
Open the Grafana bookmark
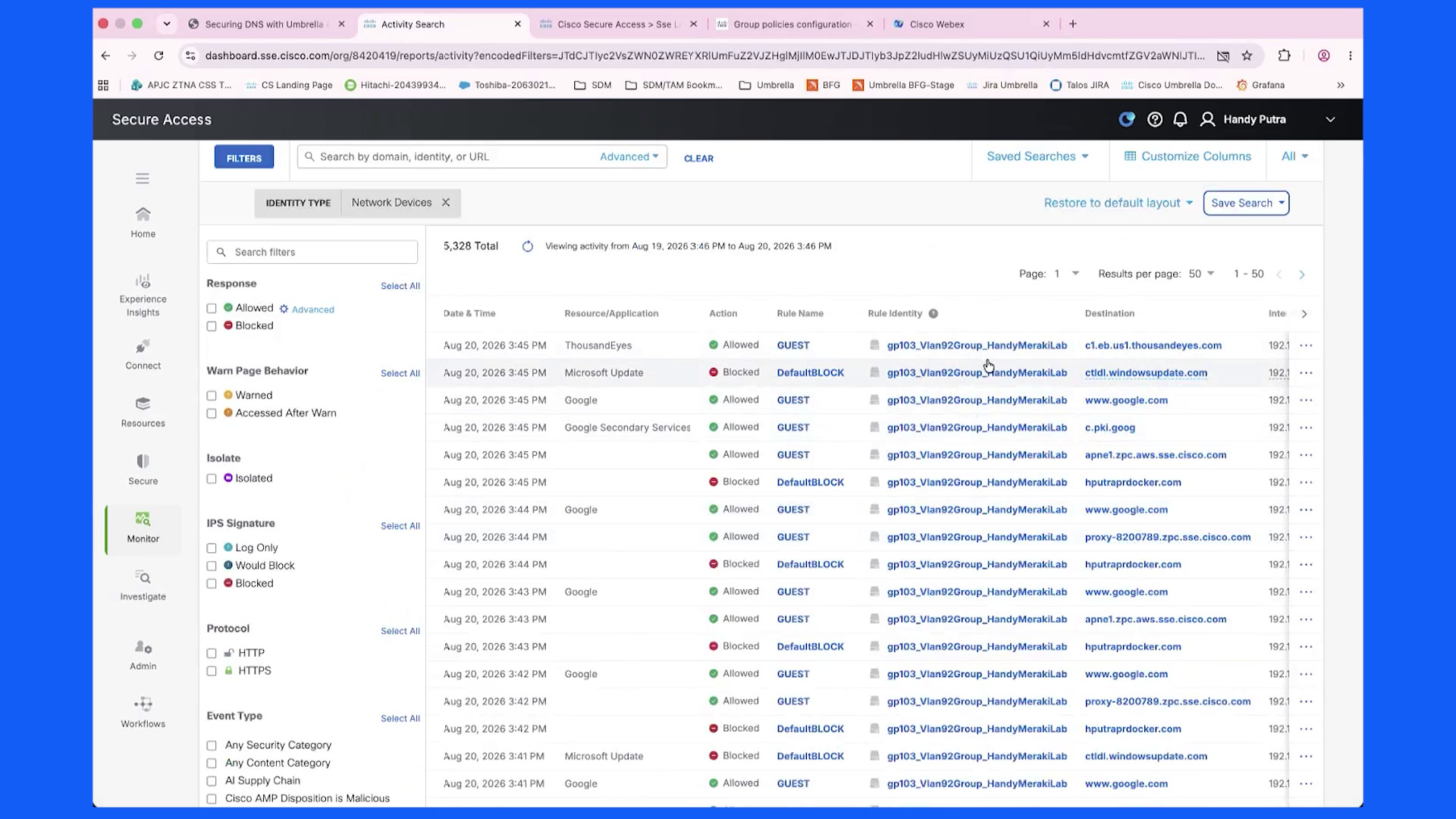tap(1260, 85)
